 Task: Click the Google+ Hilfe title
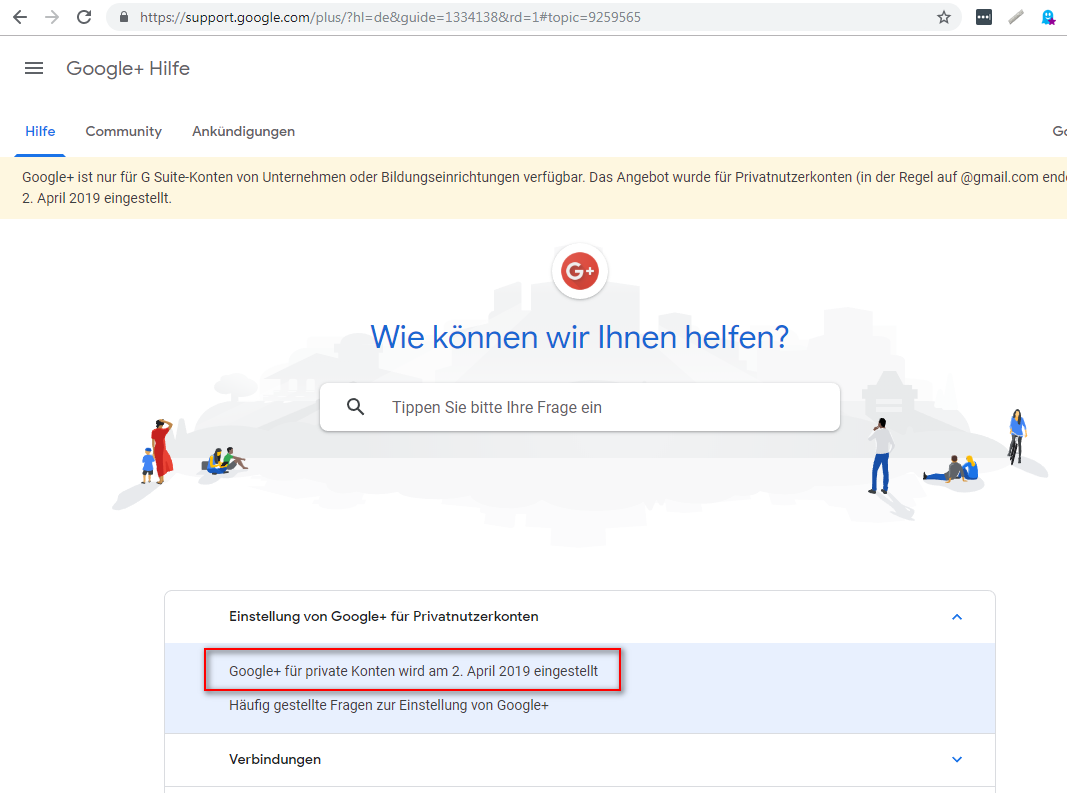[128, 68]
